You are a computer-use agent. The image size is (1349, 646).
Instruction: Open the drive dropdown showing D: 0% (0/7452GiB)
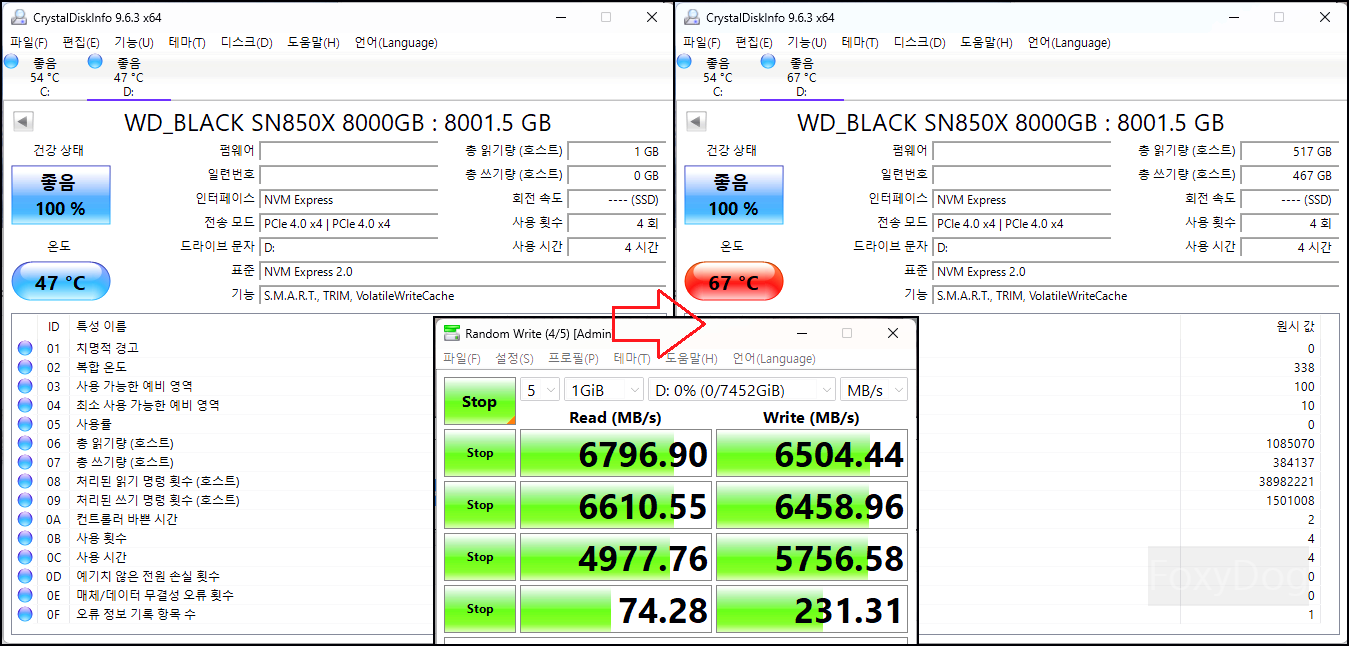click(742, 390)
